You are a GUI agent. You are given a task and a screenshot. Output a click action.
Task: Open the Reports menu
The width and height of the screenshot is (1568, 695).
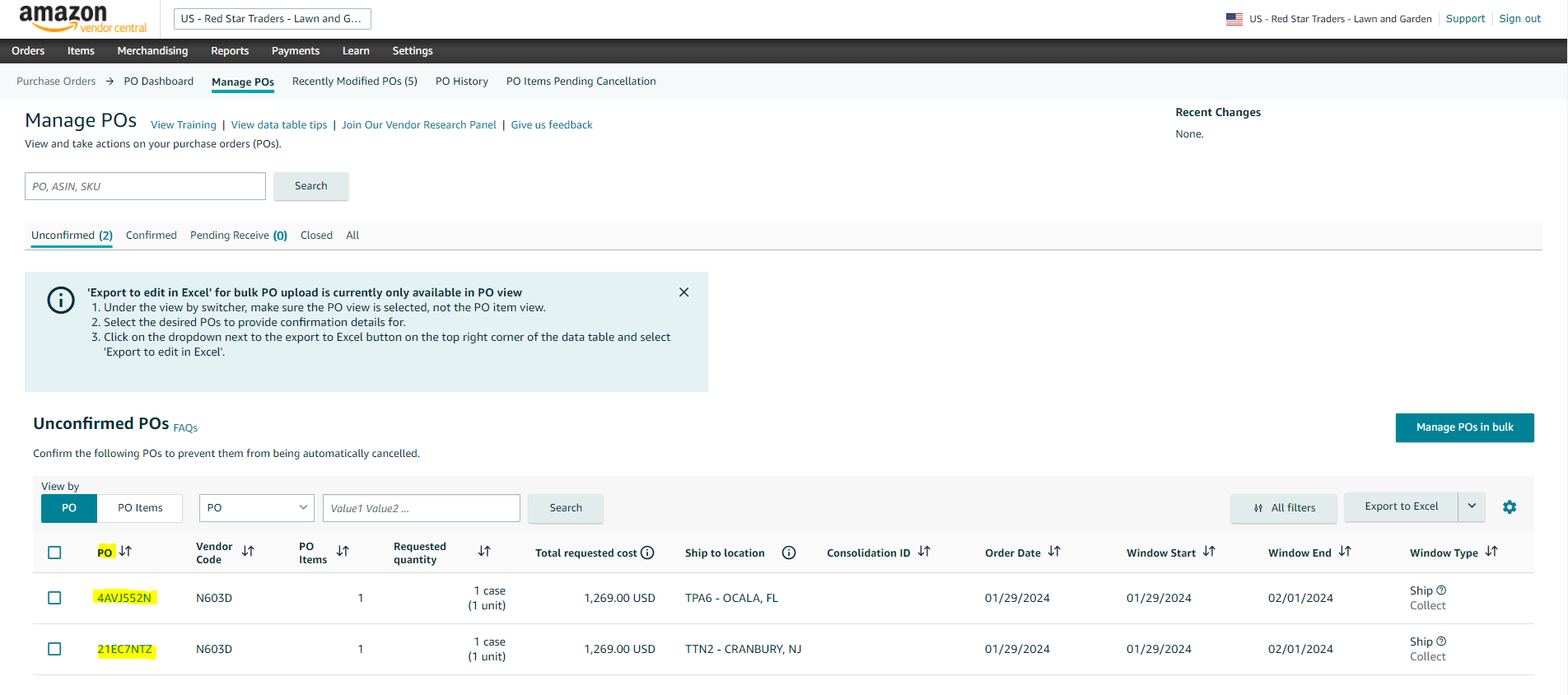point(230,51)
